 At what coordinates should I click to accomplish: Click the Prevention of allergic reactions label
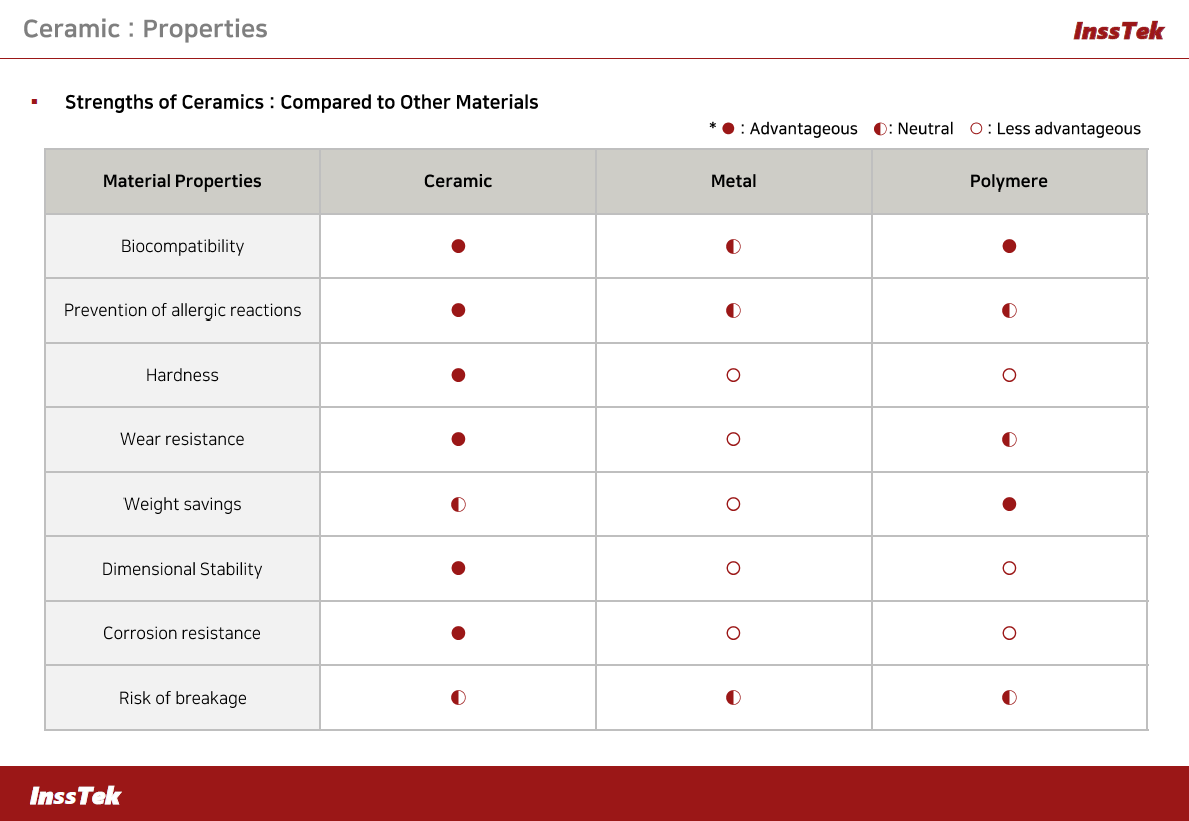pos(182,310)
